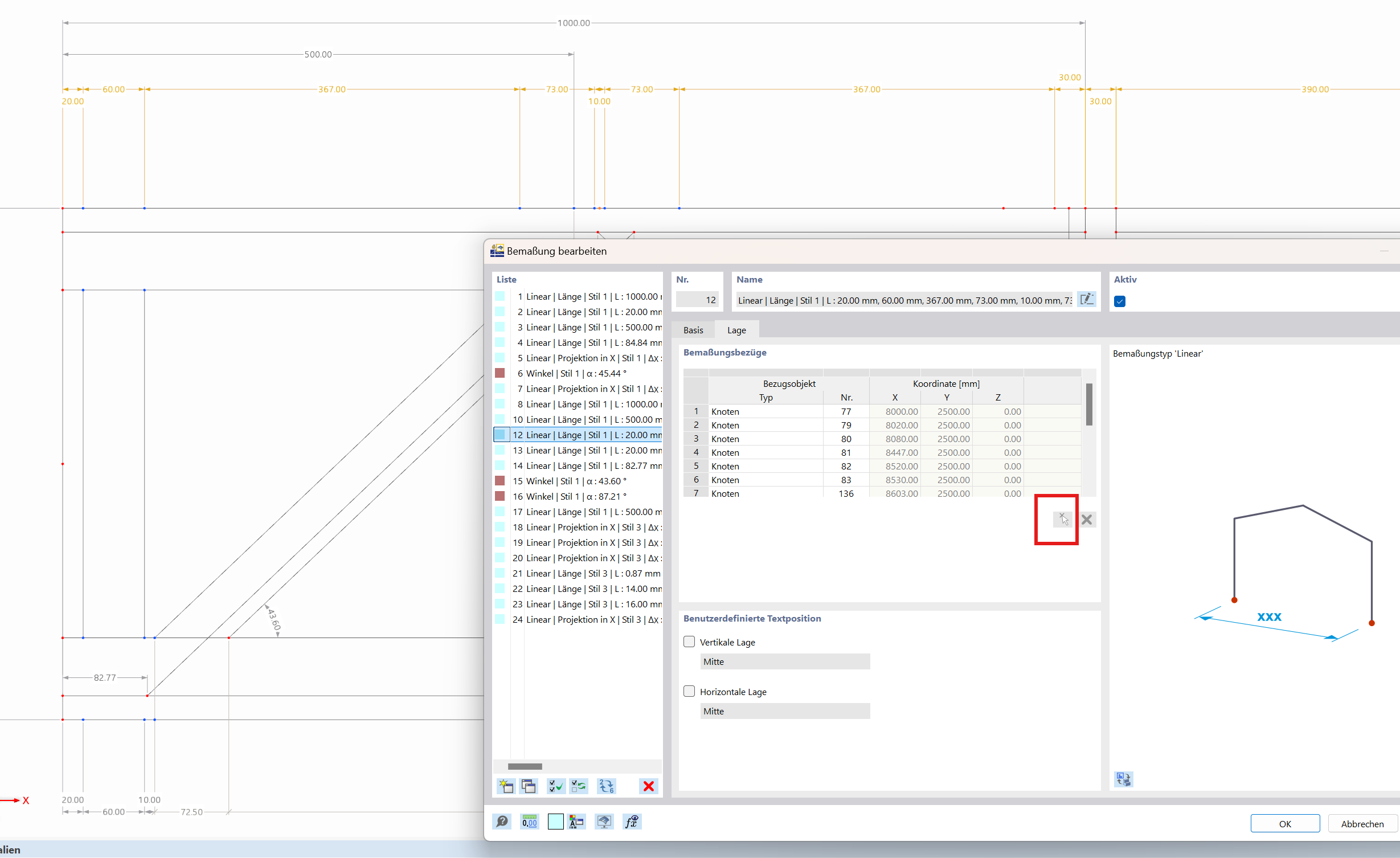Image resolution: width=1400 pixels, height=858 pixels.
Task: Click the edit name icon beside the Name field
Action: (x=1086, y=299)
